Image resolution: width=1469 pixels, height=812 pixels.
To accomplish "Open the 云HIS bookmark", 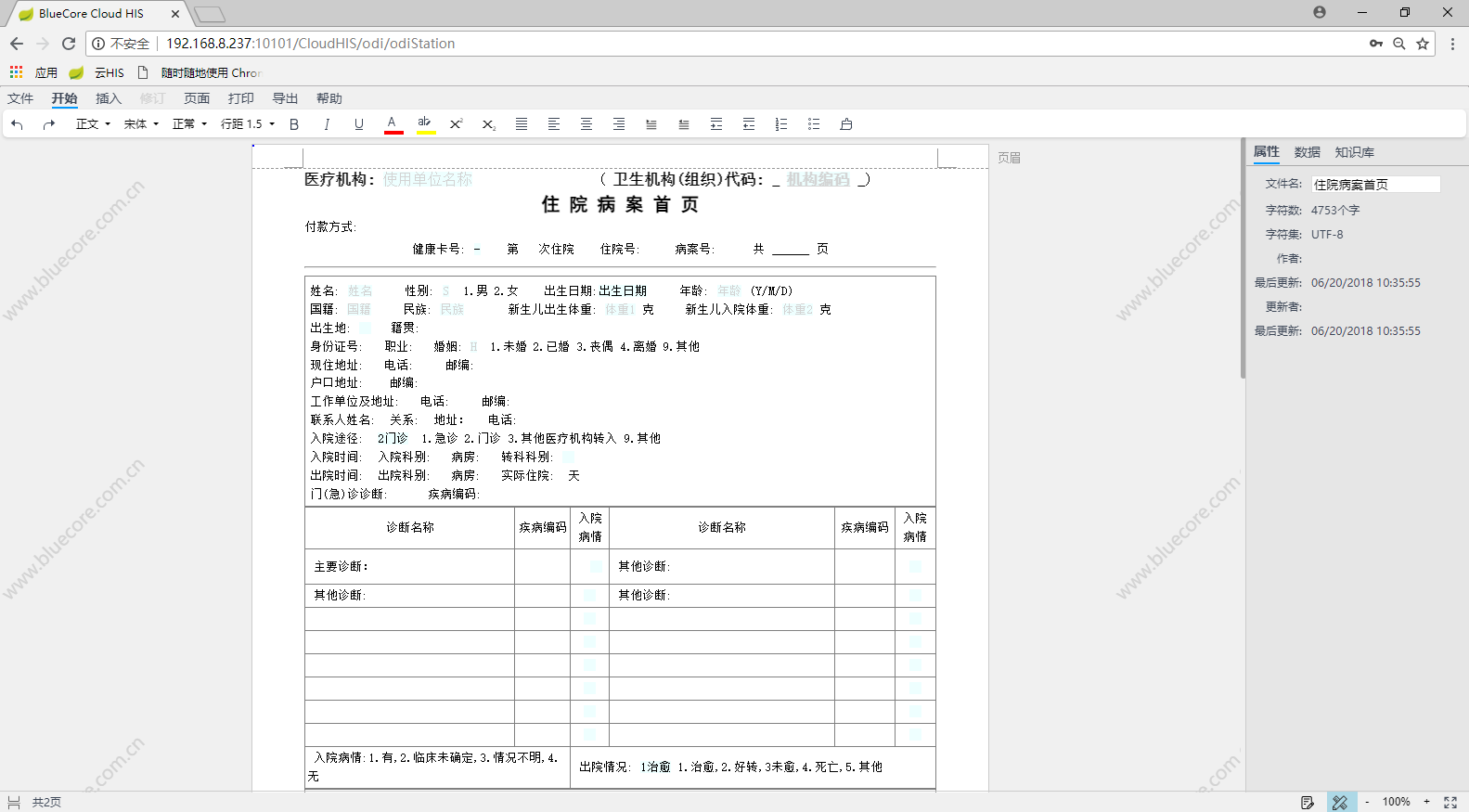I will (97, 72).
